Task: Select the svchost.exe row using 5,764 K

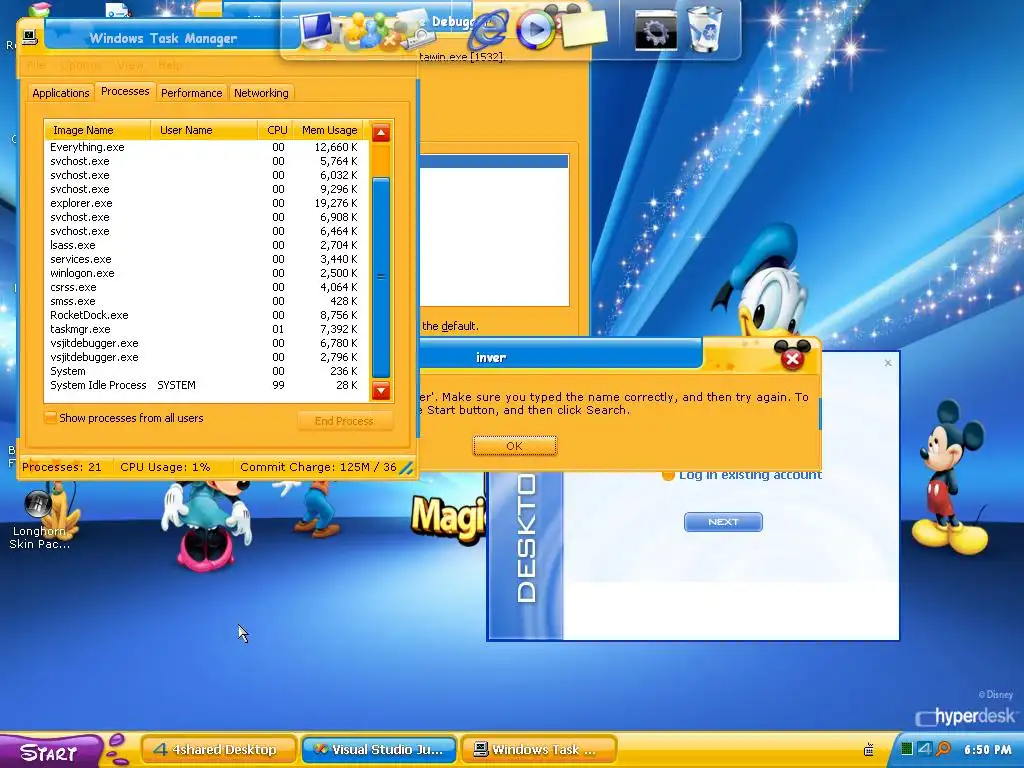Action: pos(206,161)
